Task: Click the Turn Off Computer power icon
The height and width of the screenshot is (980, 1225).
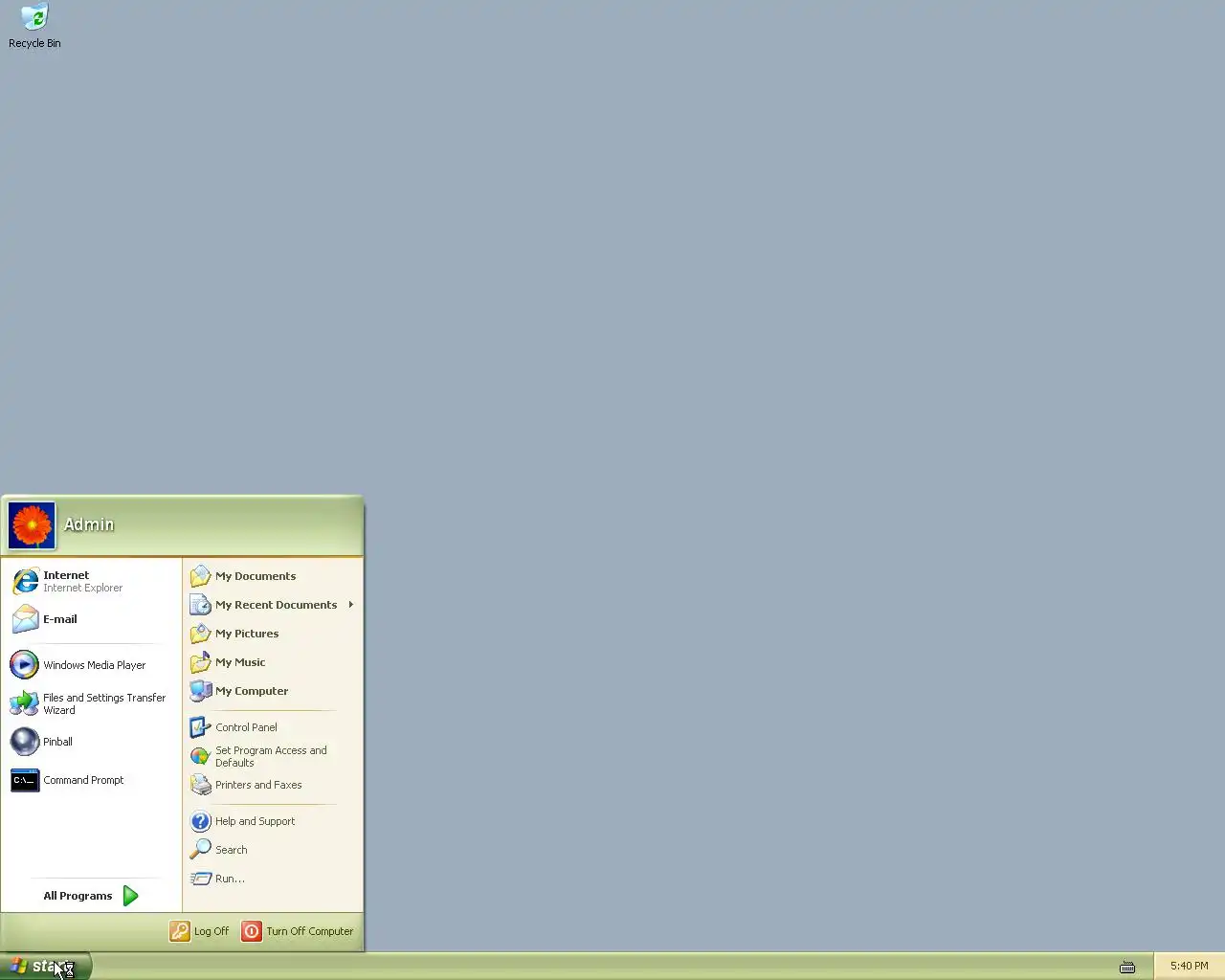Action: 252,931
